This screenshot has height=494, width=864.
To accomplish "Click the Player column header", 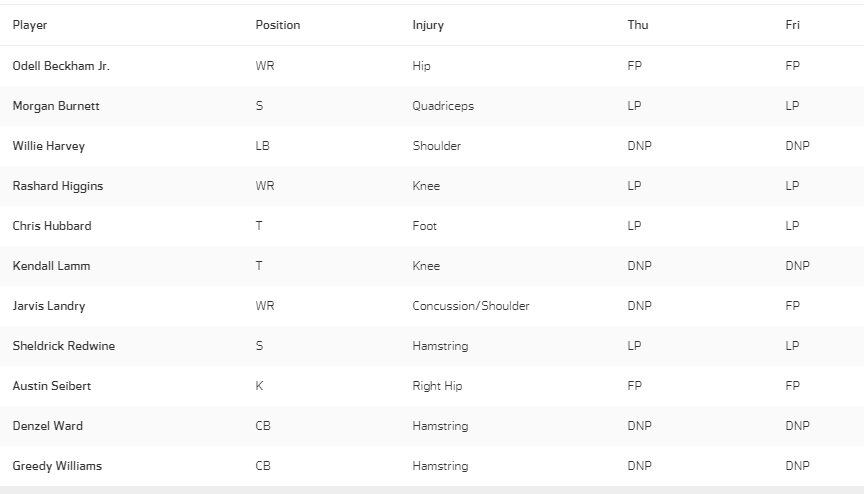I will click(x=30, y=25).
